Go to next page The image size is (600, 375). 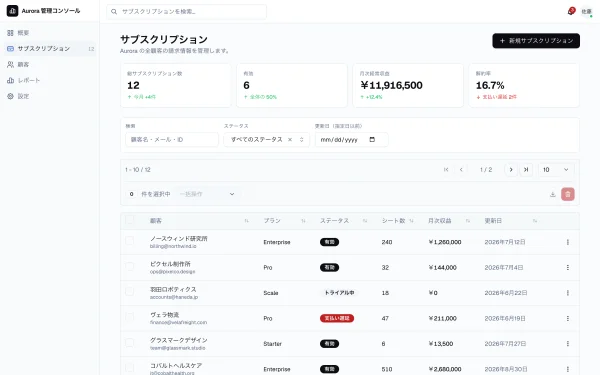[x=511, y=170]
